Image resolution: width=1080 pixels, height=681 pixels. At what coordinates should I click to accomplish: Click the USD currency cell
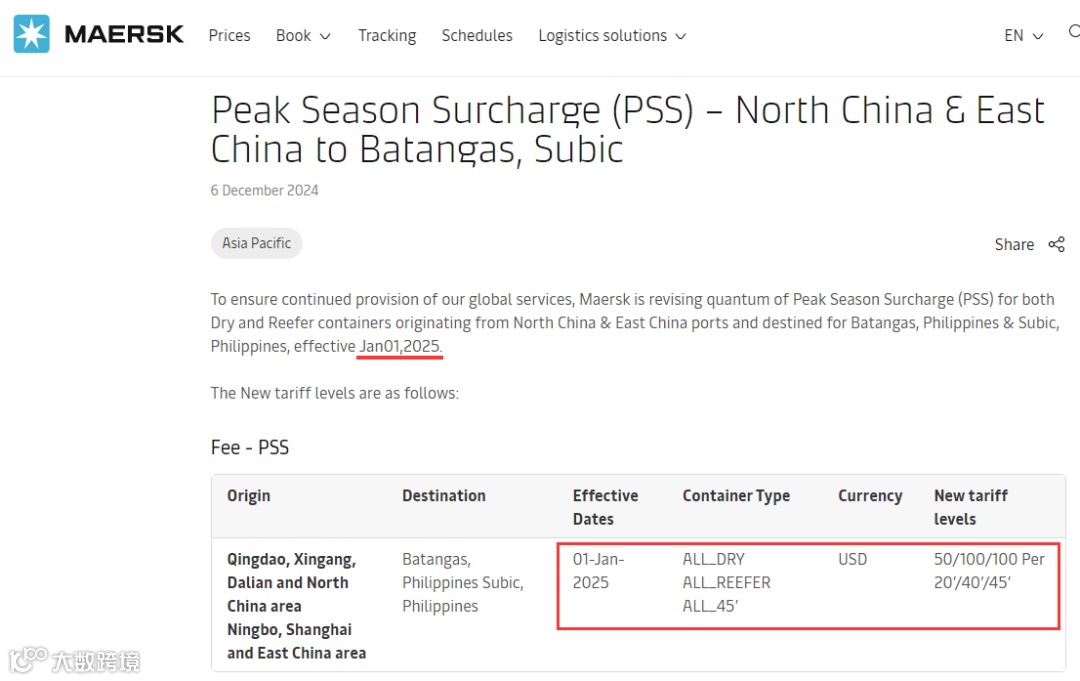(x=852, y=559)
